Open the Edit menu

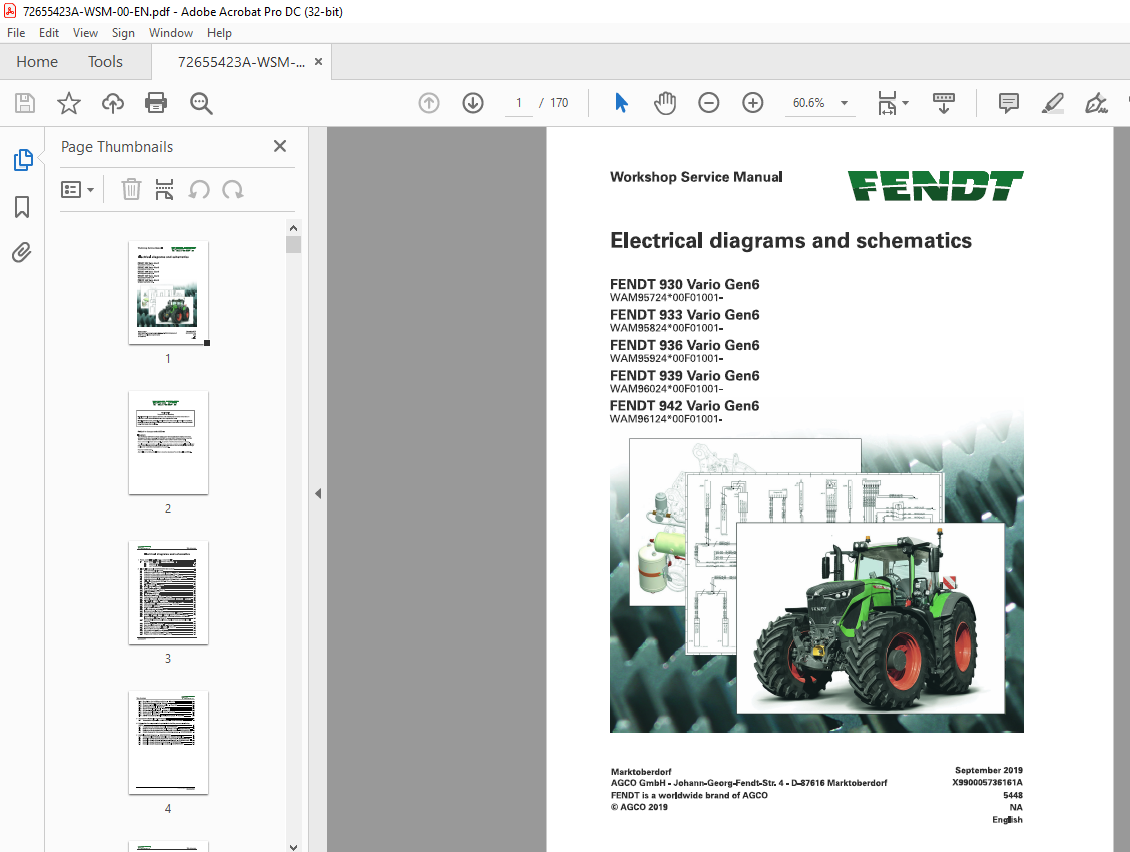(49, 33)
